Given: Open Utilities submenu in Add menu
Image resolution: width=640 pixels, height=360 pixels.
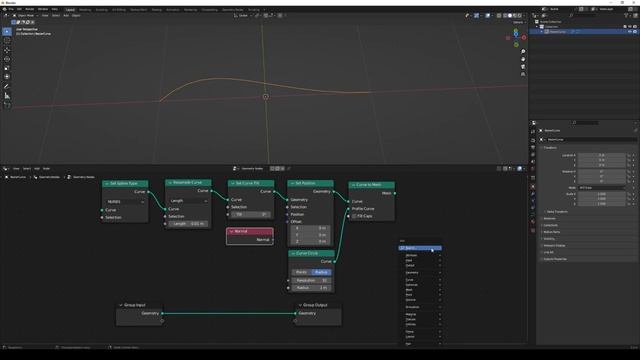Looking at the screenshot, I should [420, 324].
